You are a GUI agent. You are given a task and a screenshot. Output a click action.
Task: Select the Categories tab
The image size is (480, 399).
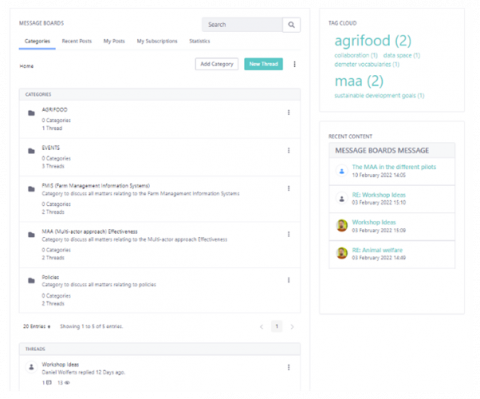point(37,41)
